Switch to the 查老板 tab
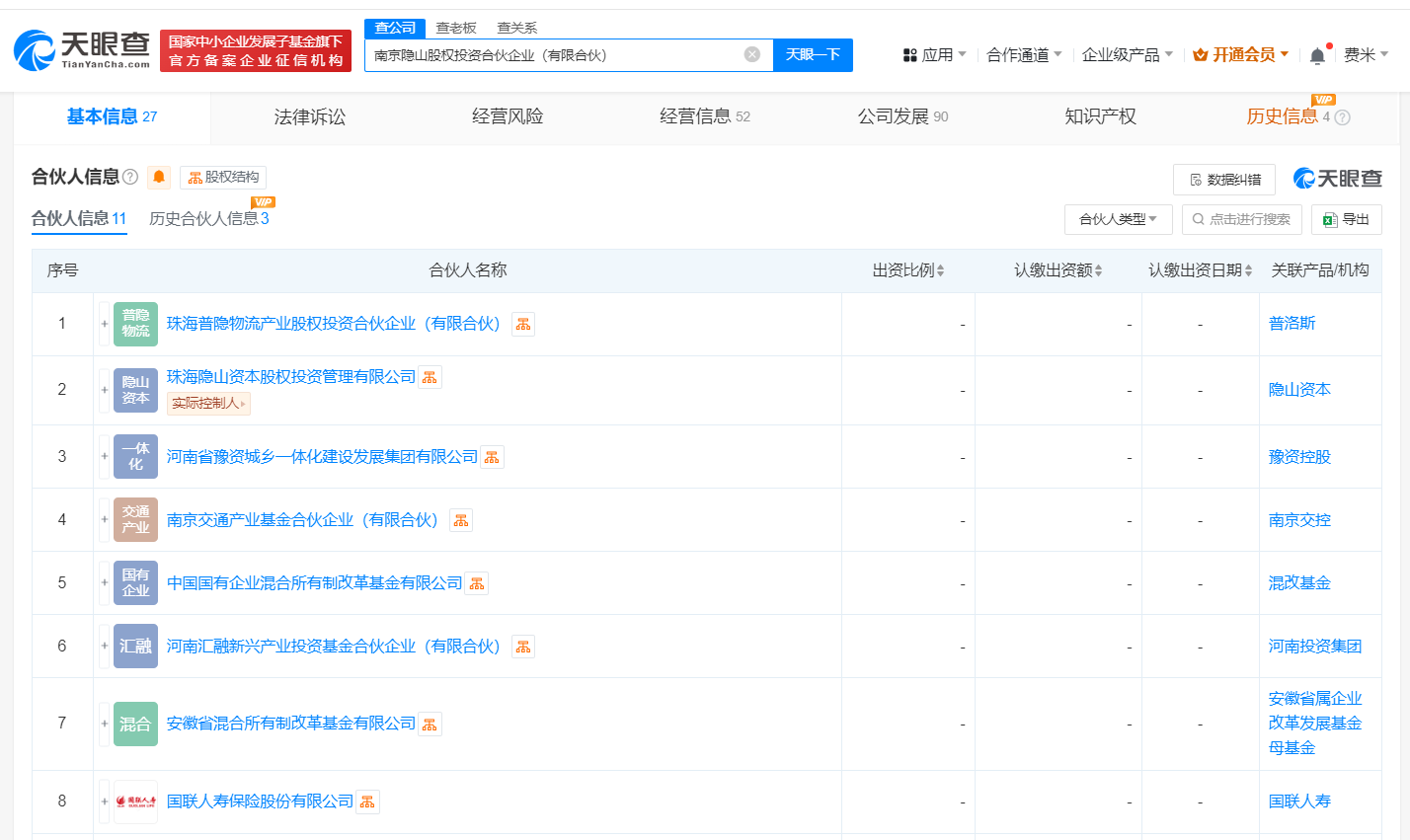This screenshot has height=840, width=1410. click(x=454, y=28)
